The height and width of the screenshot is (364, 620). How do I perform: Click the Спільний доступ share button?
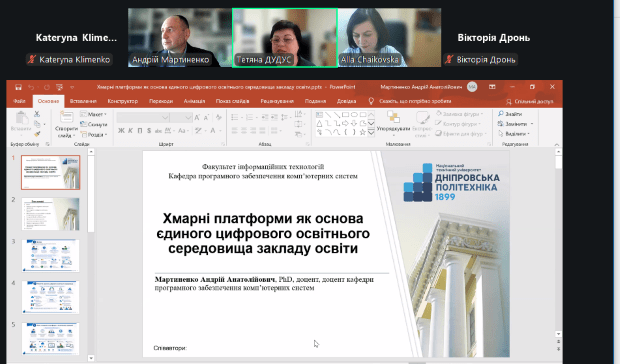click(529, 102)
